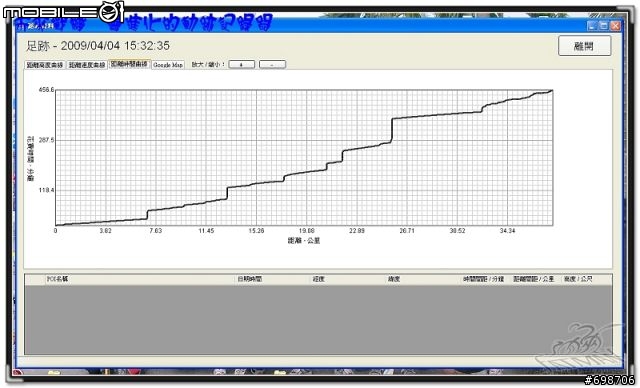The height and width of the screenshot is (388, 640).
Task: Sort by 經度 column header
Action: [318, 279]
